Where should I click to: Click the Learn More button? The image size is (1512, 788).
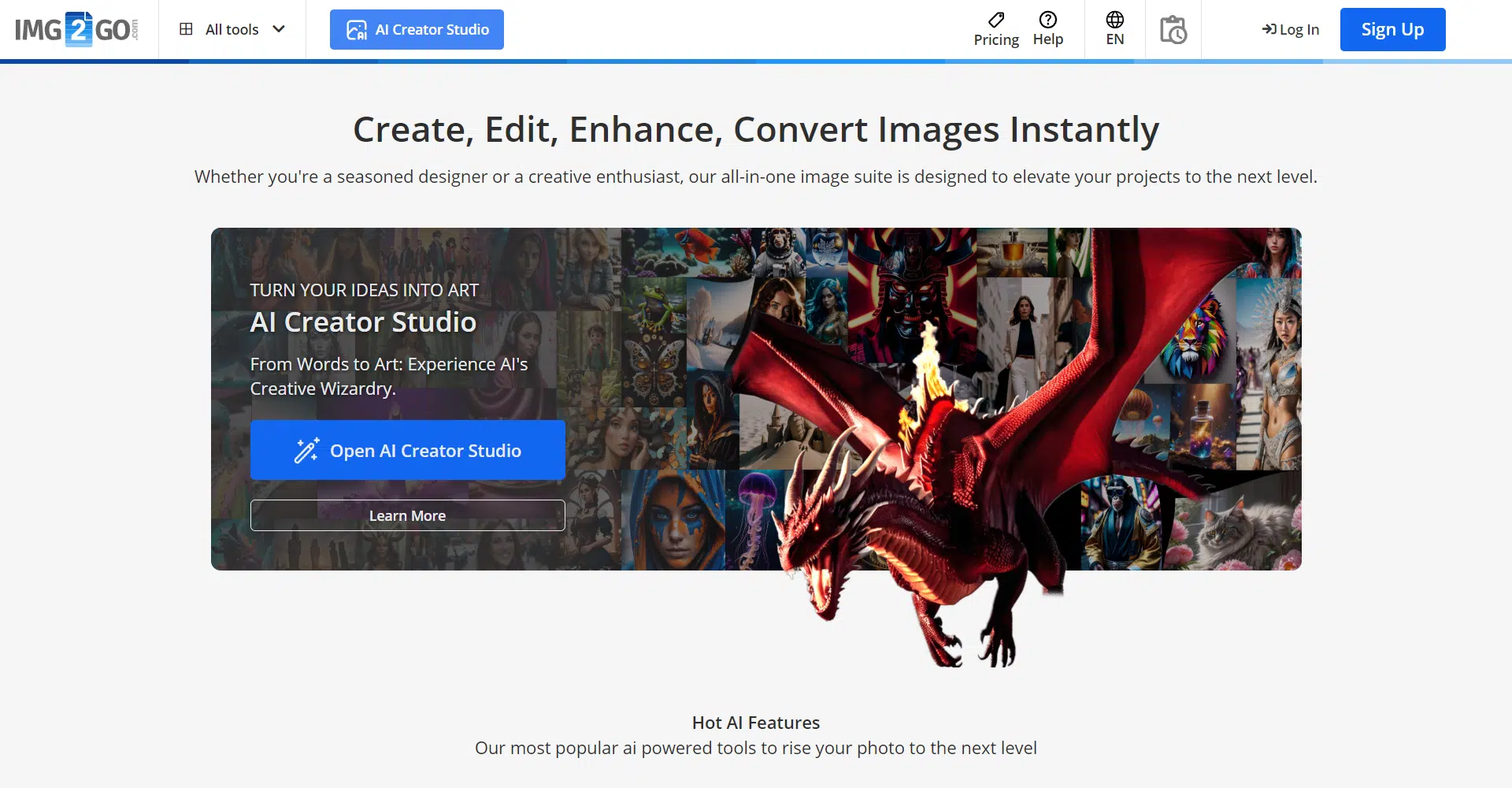pyautogui.click(x=407, y=515)
